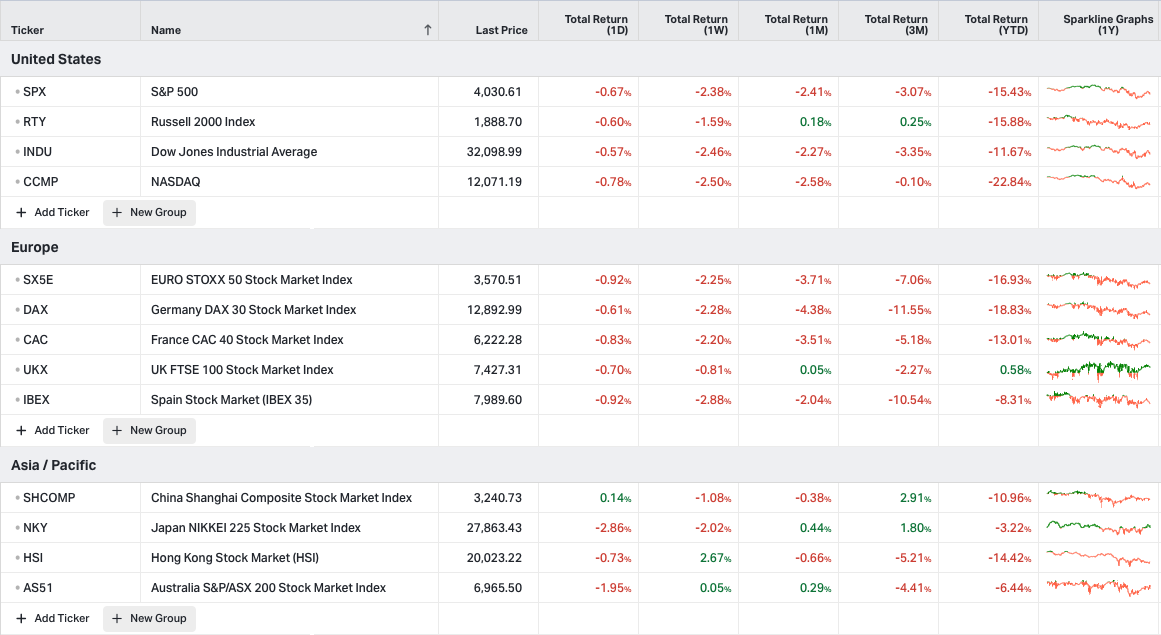
Task: Create New Group under United States section
Action: pos(150,212)
